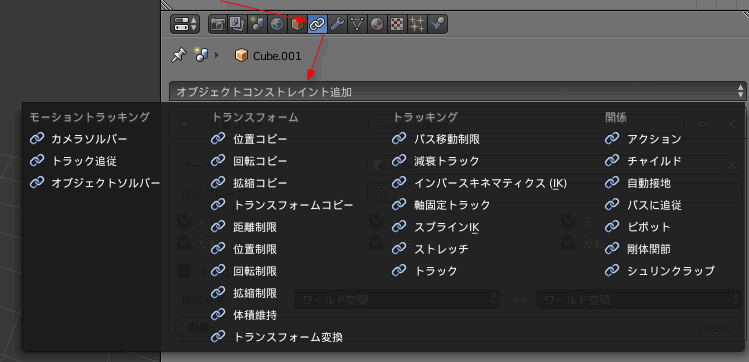The image size is (749, 362).
Task: Open the Physics properties tab
Action: [438, 24]
